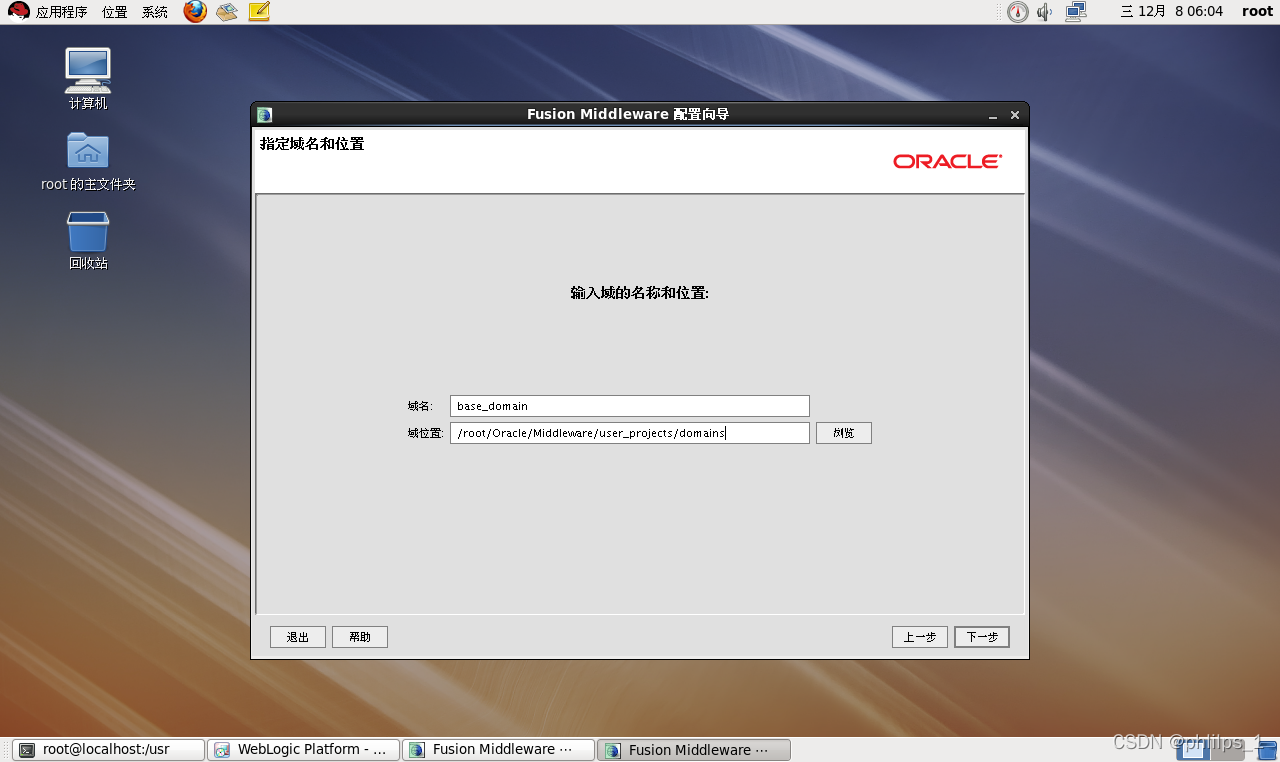Open the clock showing 12月 8 06:04
The image size is (1280, 762).
tap(1171, 12)
